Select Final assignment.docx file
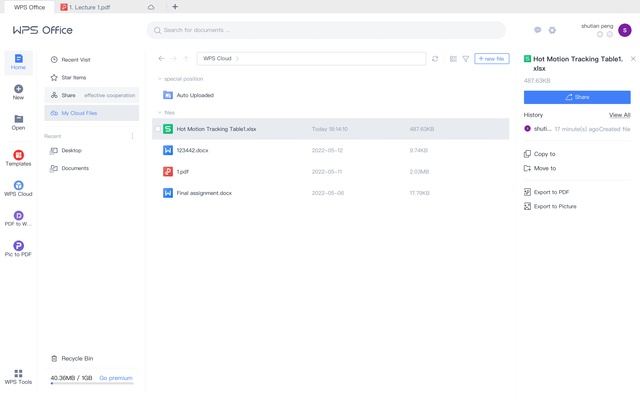This screenshot has height=400, width=640. coord(331,193)
